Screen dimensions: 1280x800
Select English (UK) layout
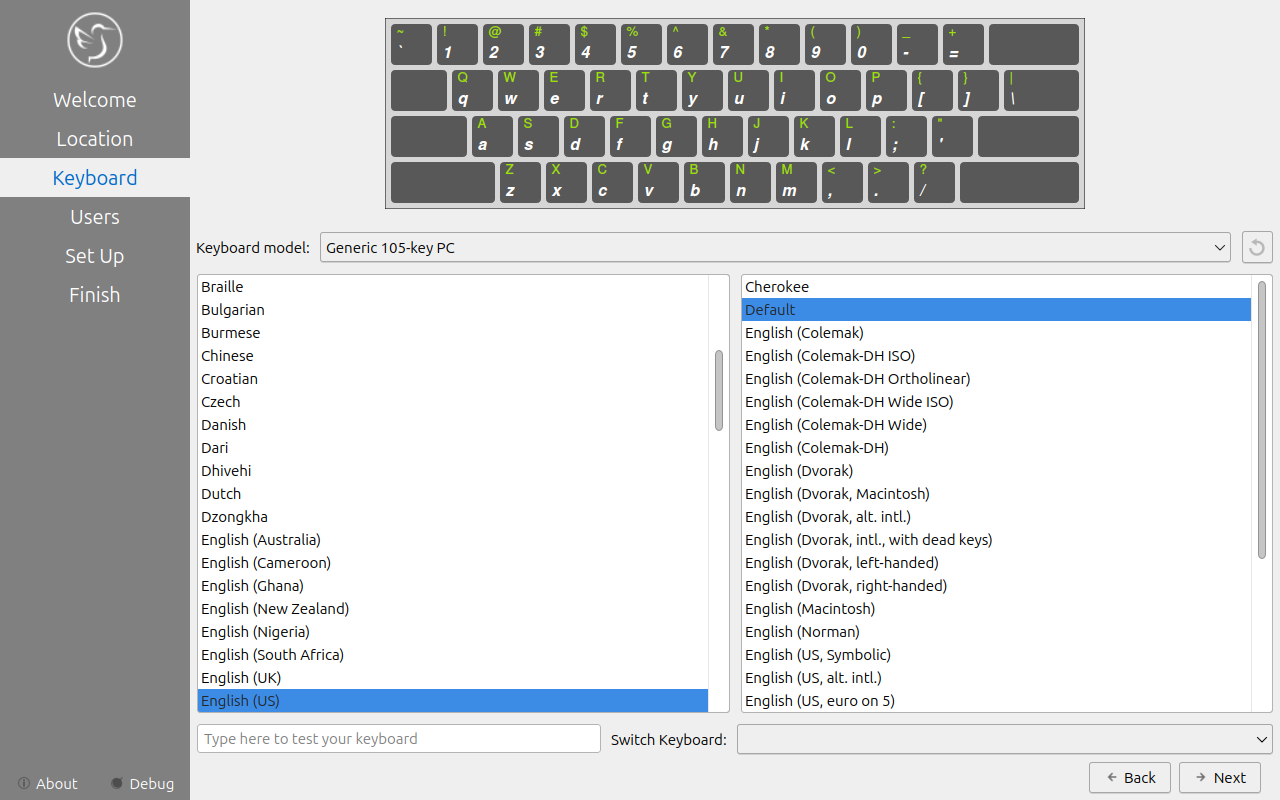pyautogui.click(x=241, y=678)
